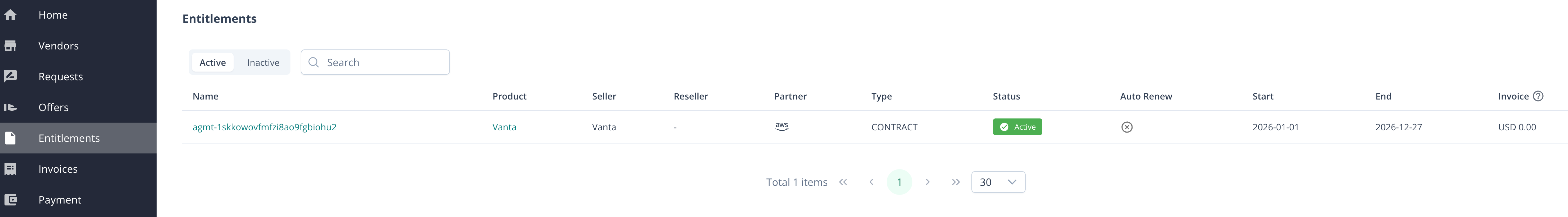Select the Active entitlements tab
Screen dimensions: 1568x217
point(212,62)
